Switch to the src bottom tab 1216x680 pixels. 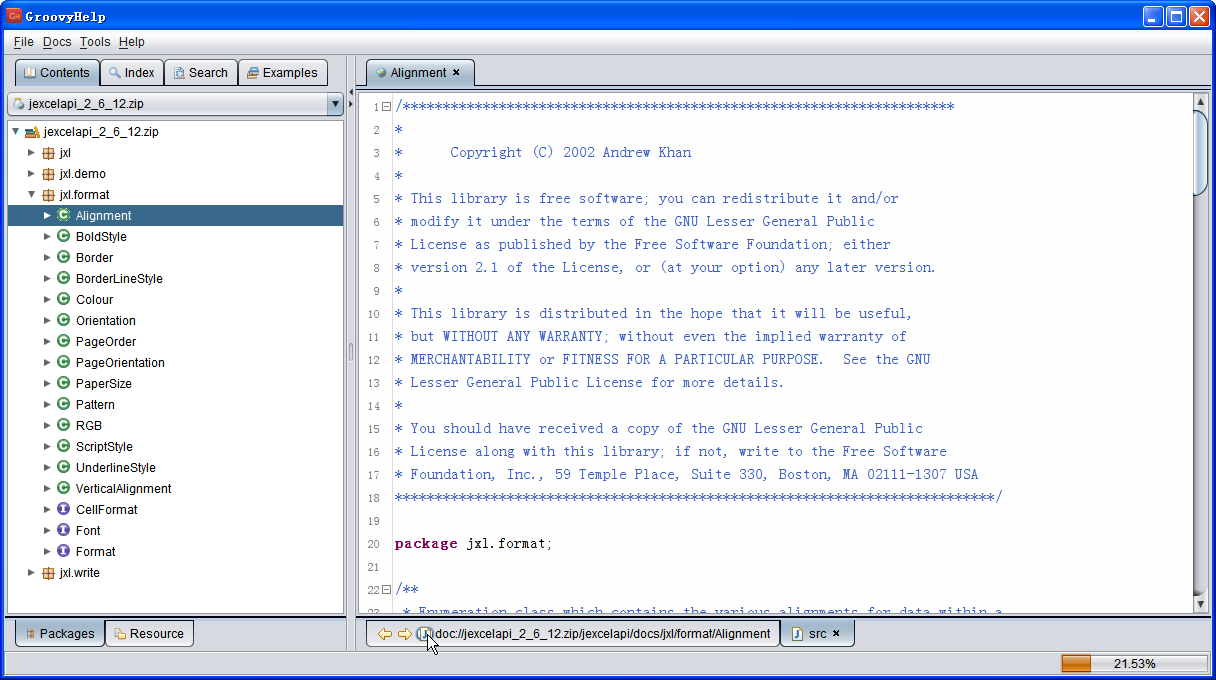point(817,633)
